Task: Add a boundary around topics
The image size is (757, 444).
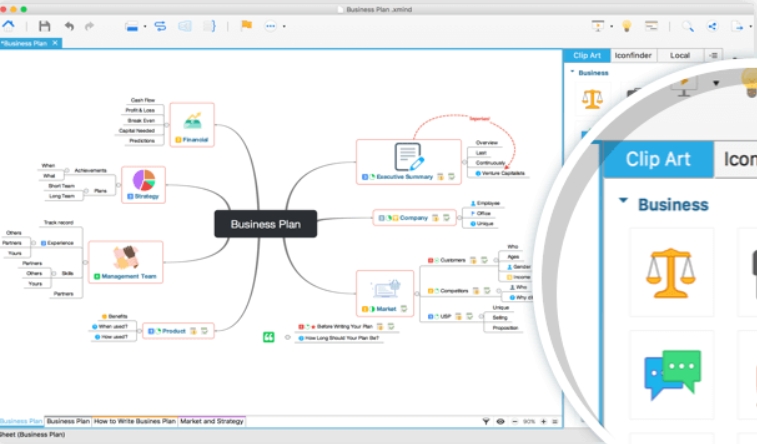Action: click(185, 26)
